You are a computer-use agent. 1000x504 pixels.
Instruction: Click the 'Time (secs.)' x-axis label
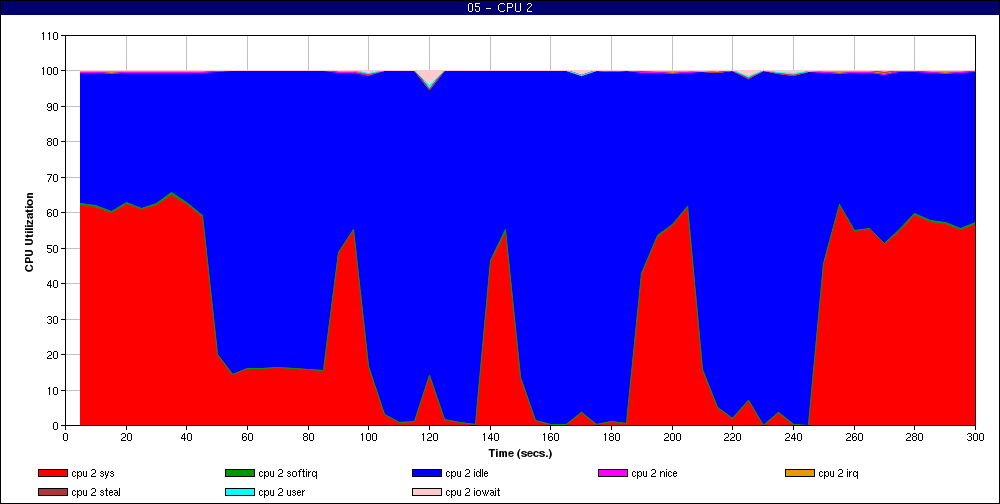click(x=520, y=454)
